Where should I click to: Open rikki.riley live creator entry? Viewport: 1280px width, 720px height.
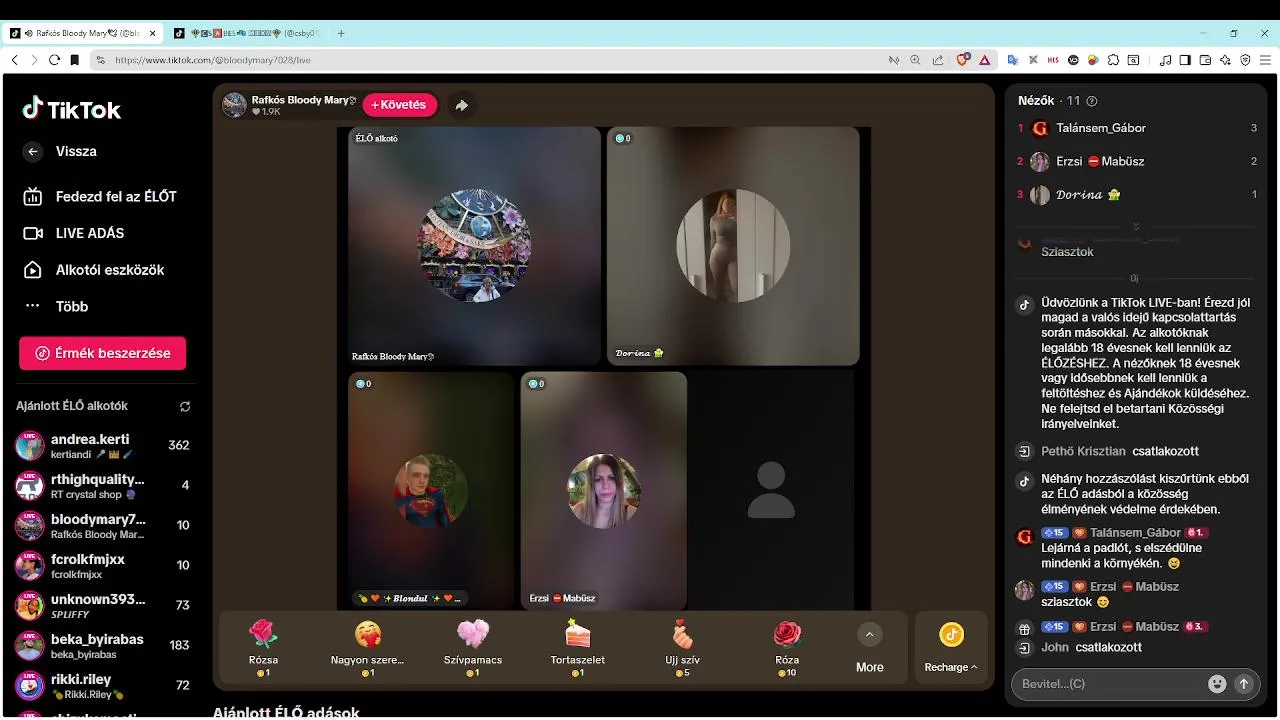[102, 685]
